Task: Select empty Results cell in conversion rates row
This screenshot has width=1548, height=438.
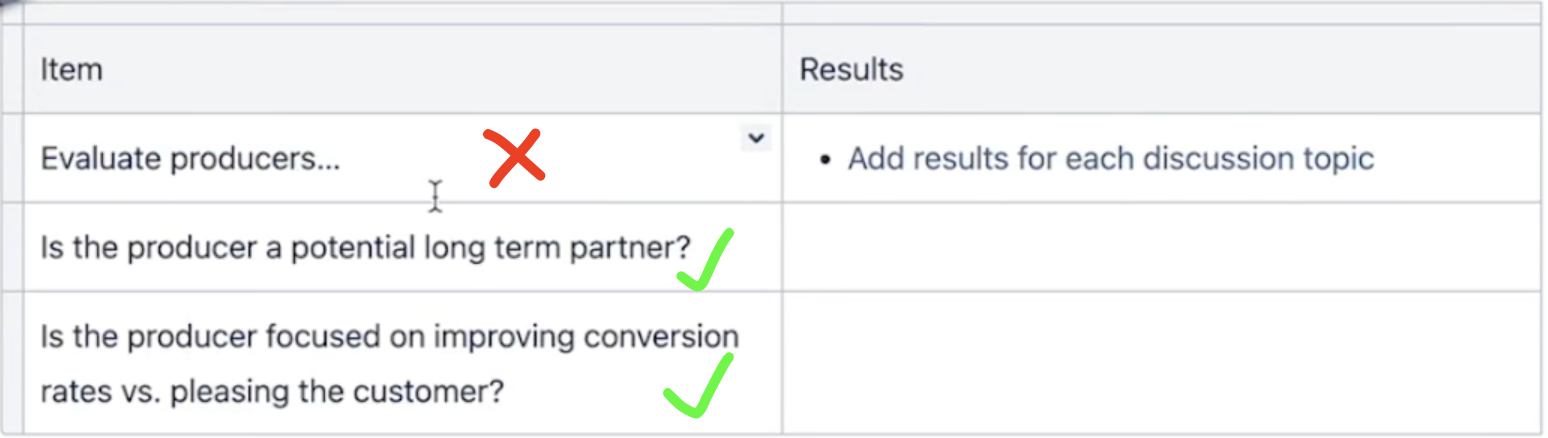Action: pyautogui.click(x=1161, y=363)
